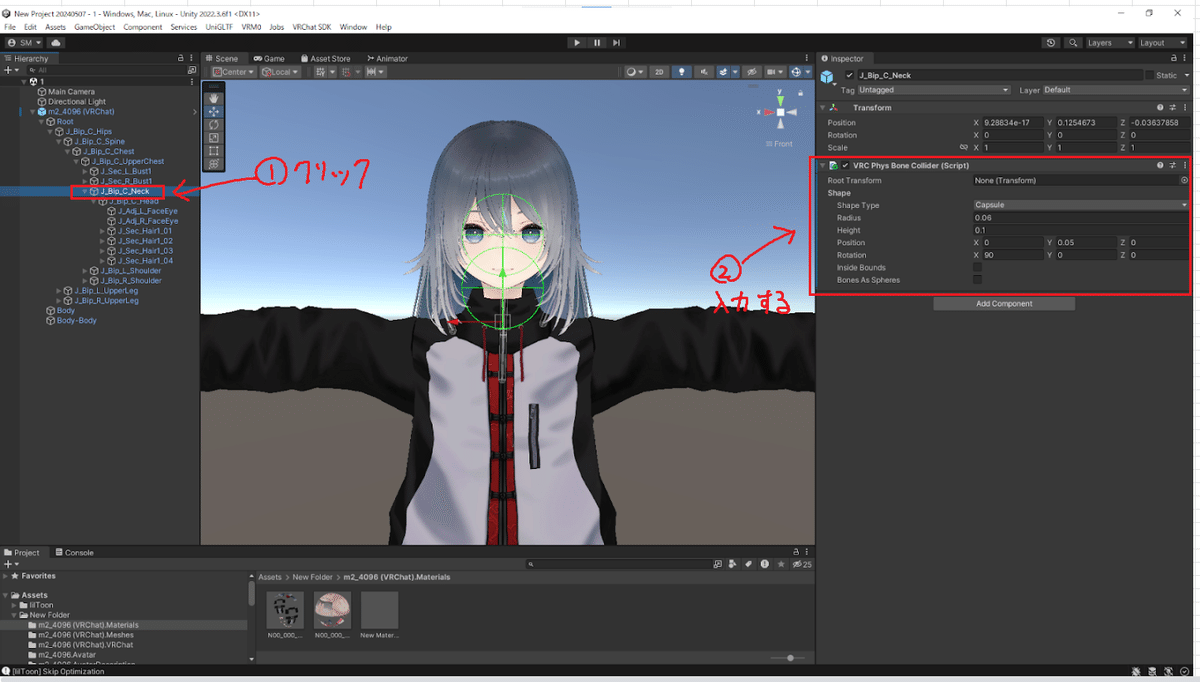The height and width of the screenshot is (682, 1200).
Task: Click the Pause button
Action: [x=597, y=43]
